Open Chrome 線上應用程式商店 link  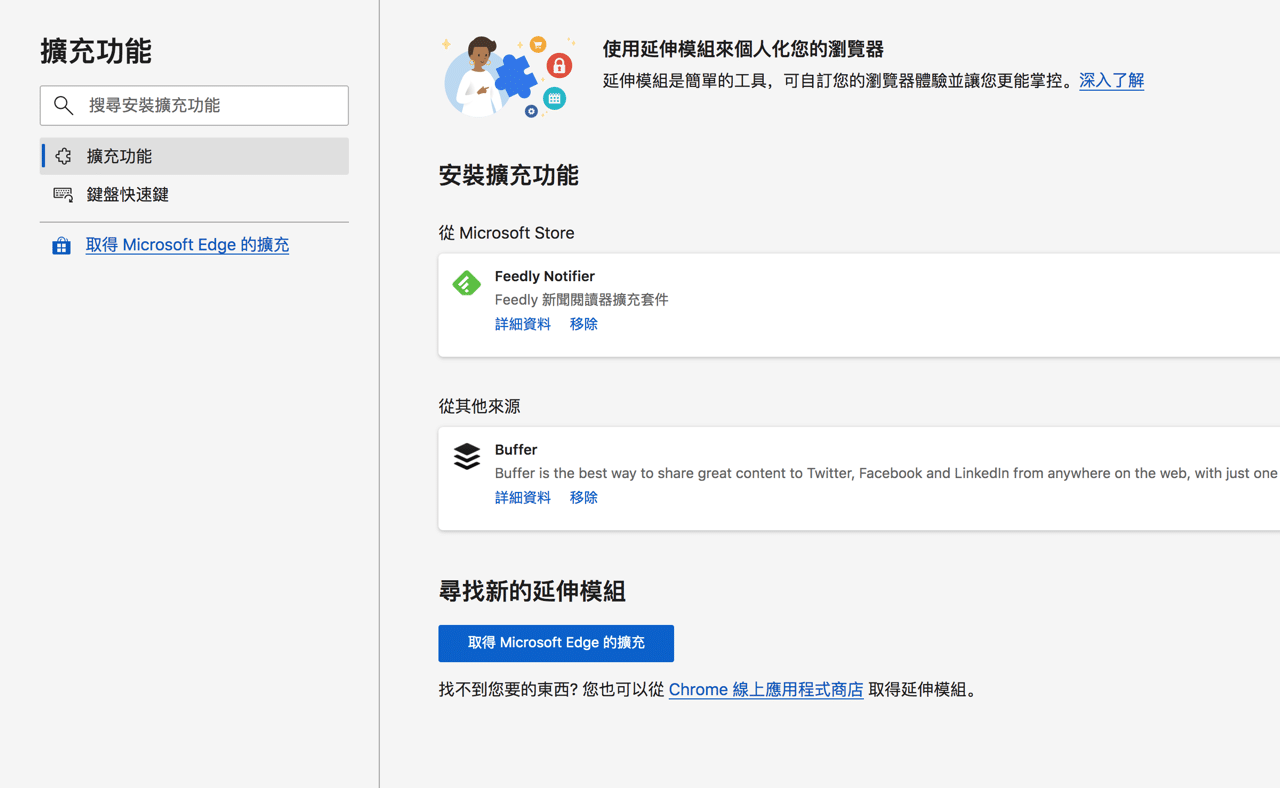(x=766, y=690)
